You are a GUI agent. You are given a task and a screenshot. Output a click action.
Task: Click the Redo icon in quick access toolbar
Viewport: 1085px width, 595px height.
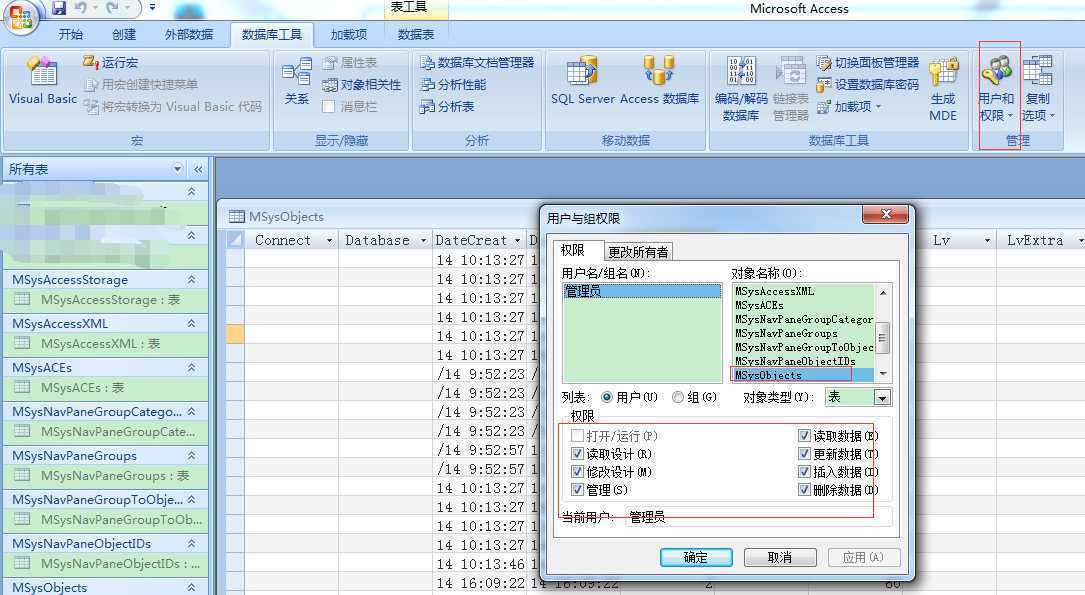point(112,8)
